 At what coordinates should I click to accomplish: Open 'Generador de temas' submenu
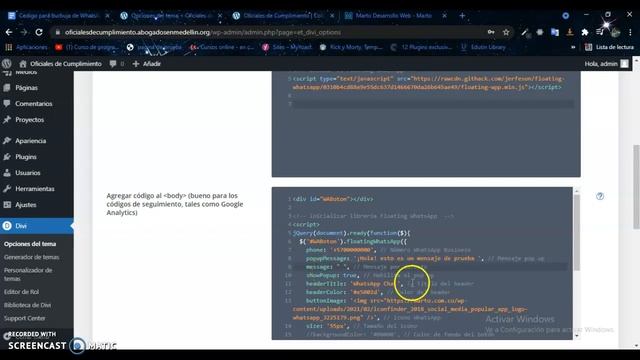31,257
